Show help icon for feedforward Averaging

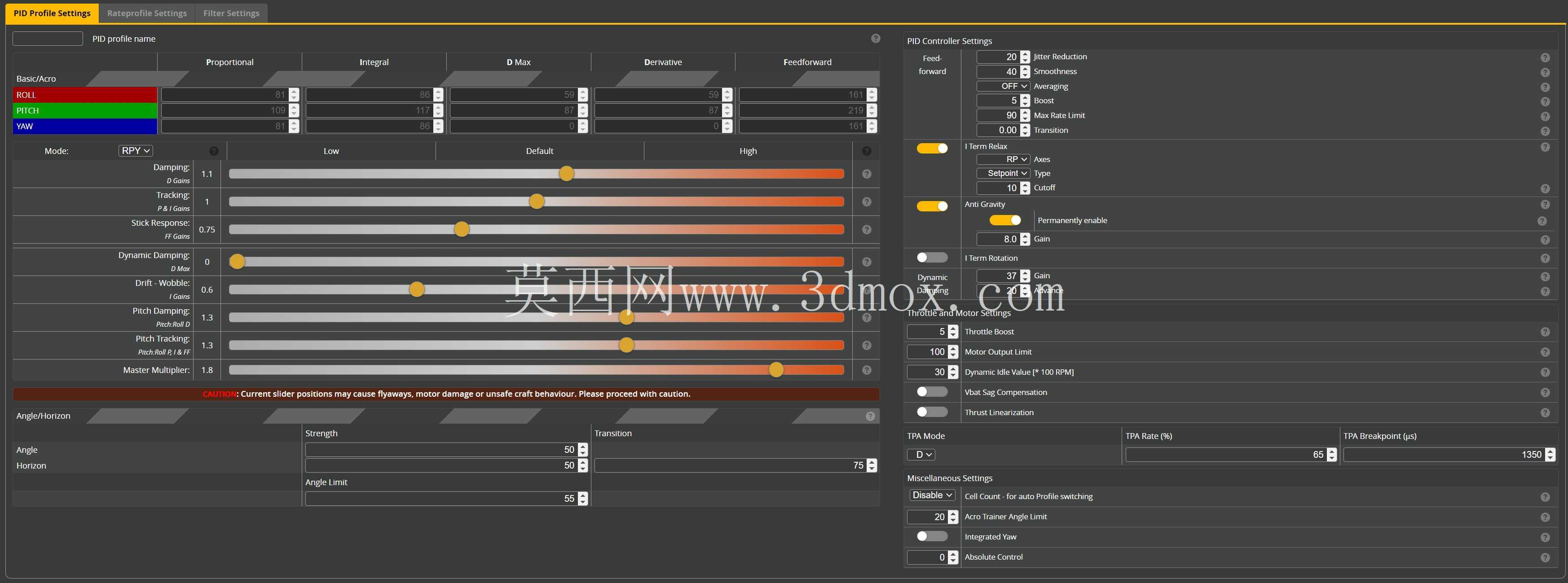point(1545,87)
